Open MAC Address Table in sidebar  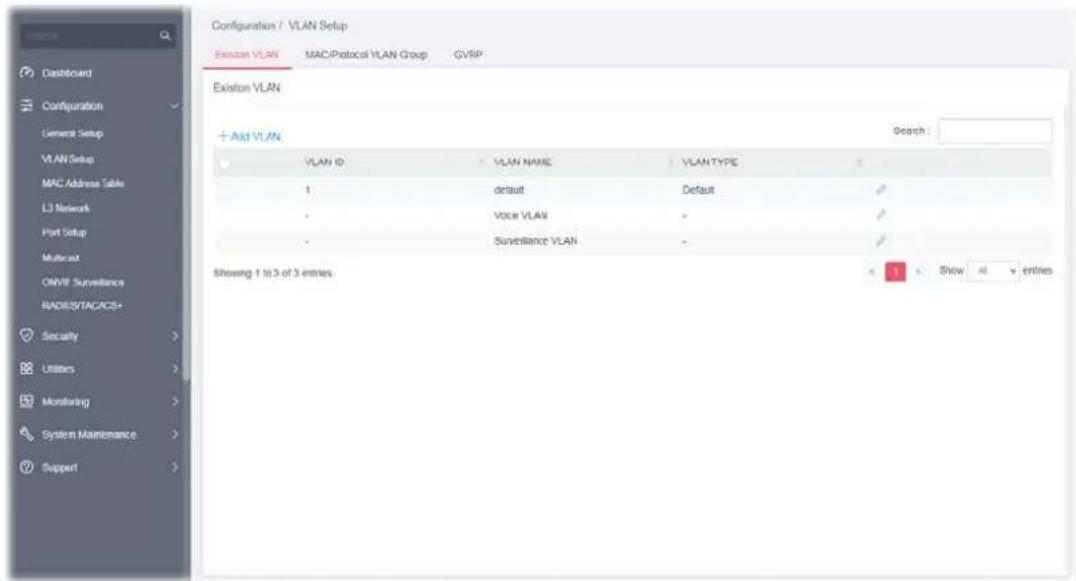83,184
